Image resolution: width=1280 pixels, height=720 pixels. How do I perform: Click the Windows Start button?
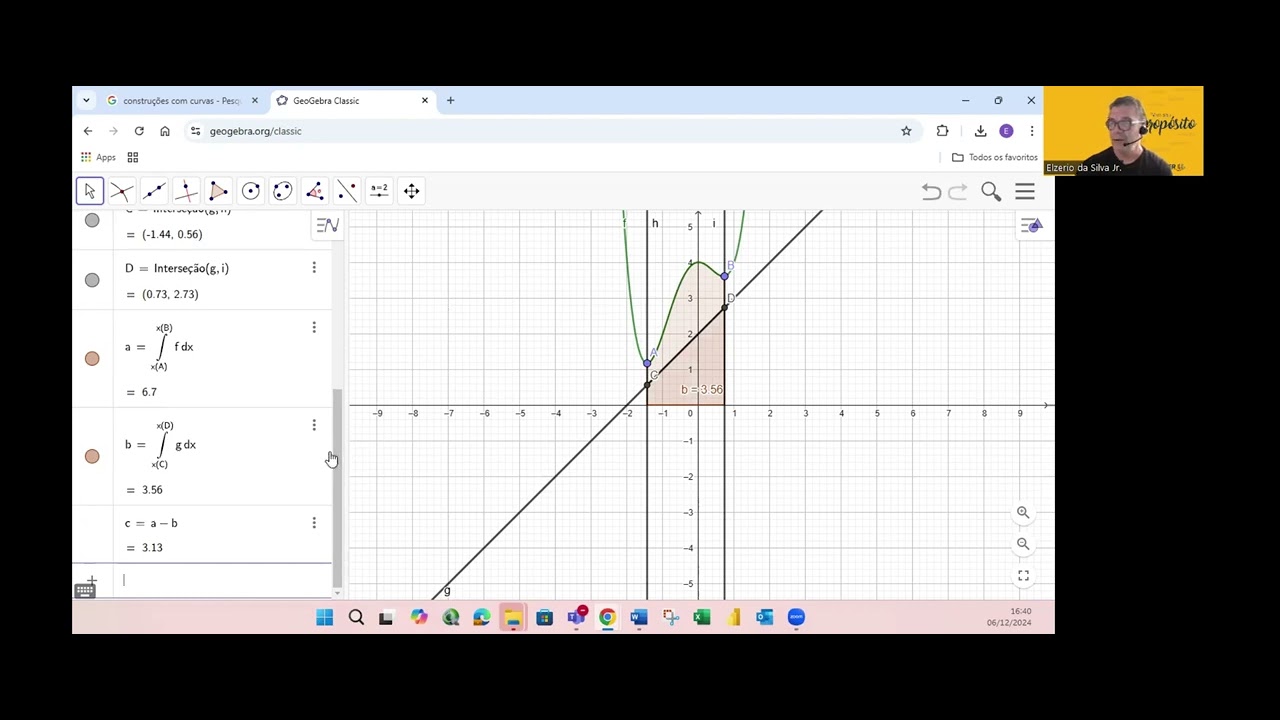(324, 618)
